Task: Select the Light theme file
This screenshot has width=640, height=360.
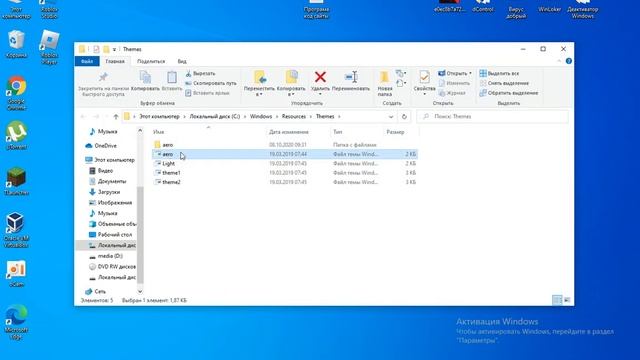Action: pyautogui.click(x=284, y=164)
